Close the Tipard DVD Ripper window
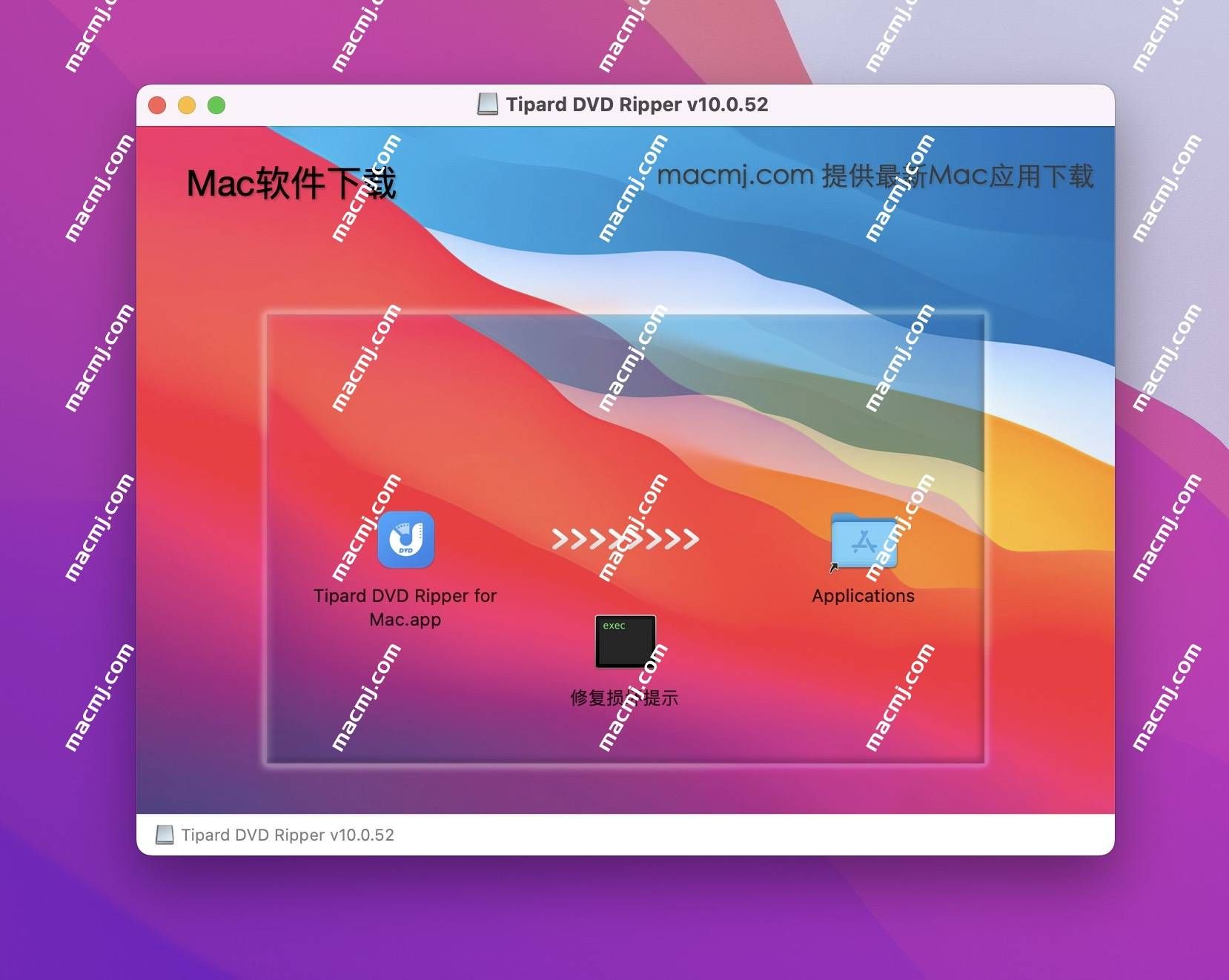Screen dimensions: 1229x980 [x=157, y=105]
